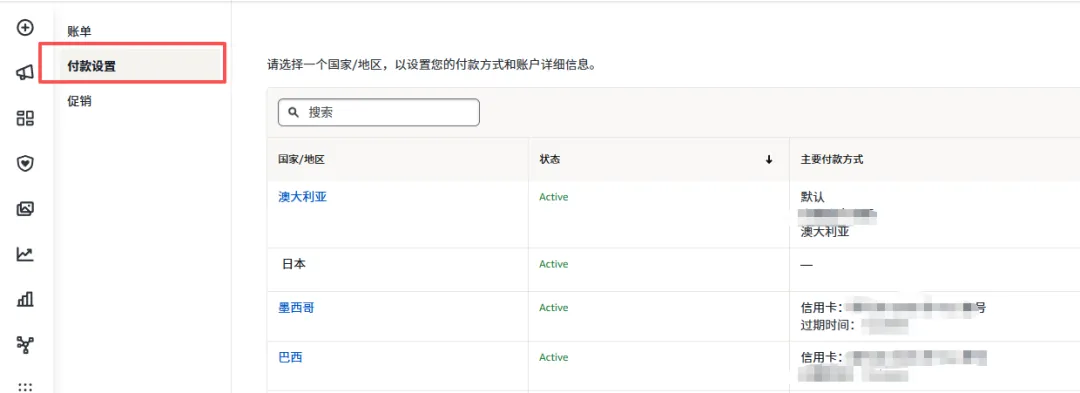Open the 墨西哥 country link
Image resolution: width=1080 pixels, height=393 pixels.
pyautogui.click(x=296, y=308)
